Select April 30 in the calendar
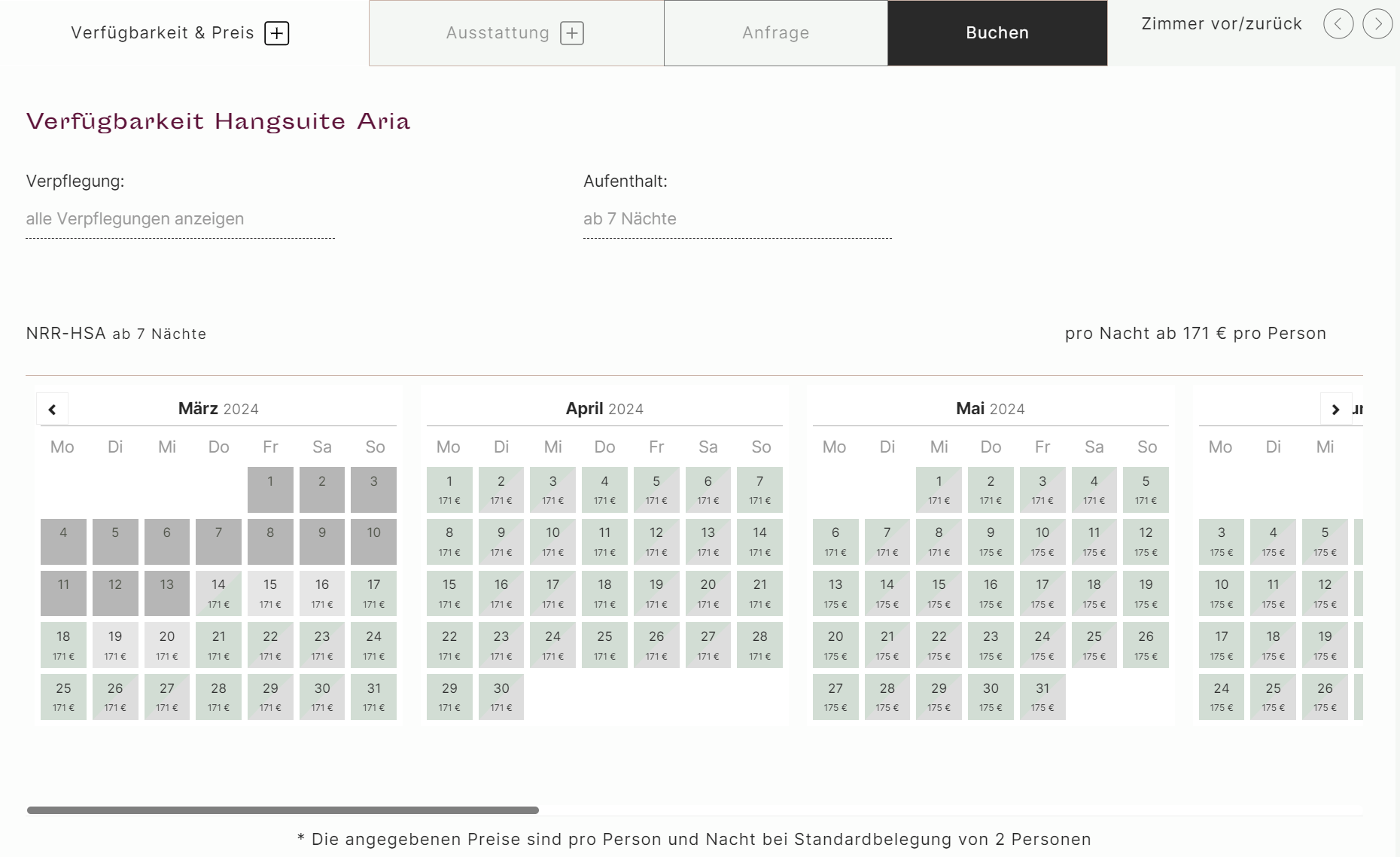This screenshot has height=857, width=1400. coord(501,697)
